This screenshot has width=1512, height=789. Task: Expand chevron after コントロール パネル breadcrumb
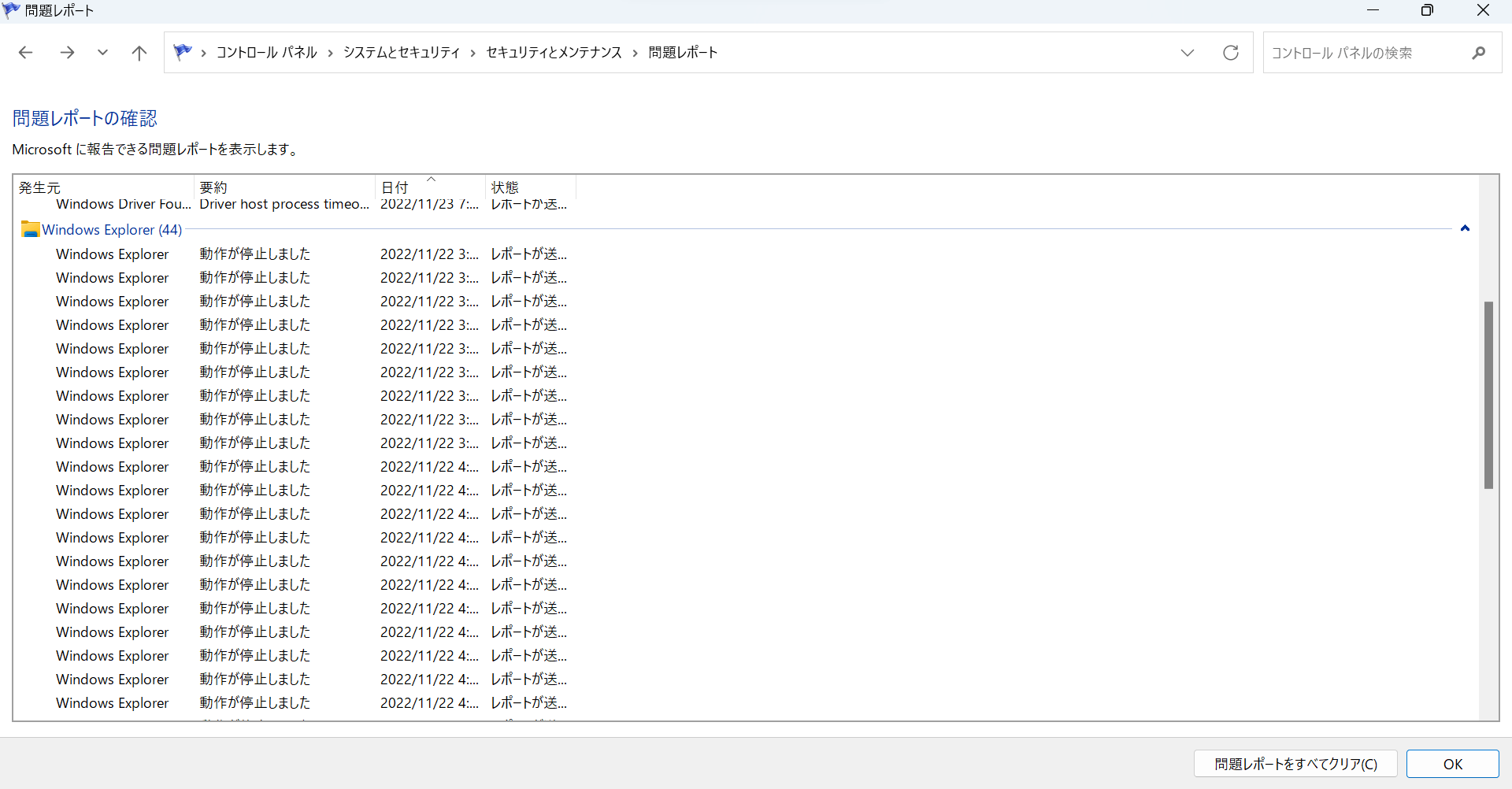tap(330, 53)
